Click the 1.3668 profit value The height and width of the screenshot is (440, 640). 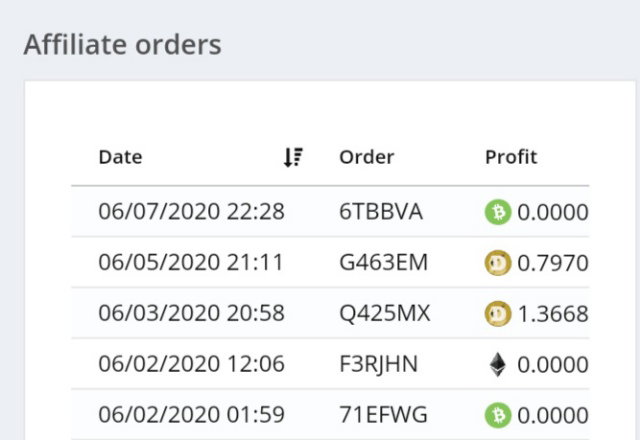(x=553, y=314)
